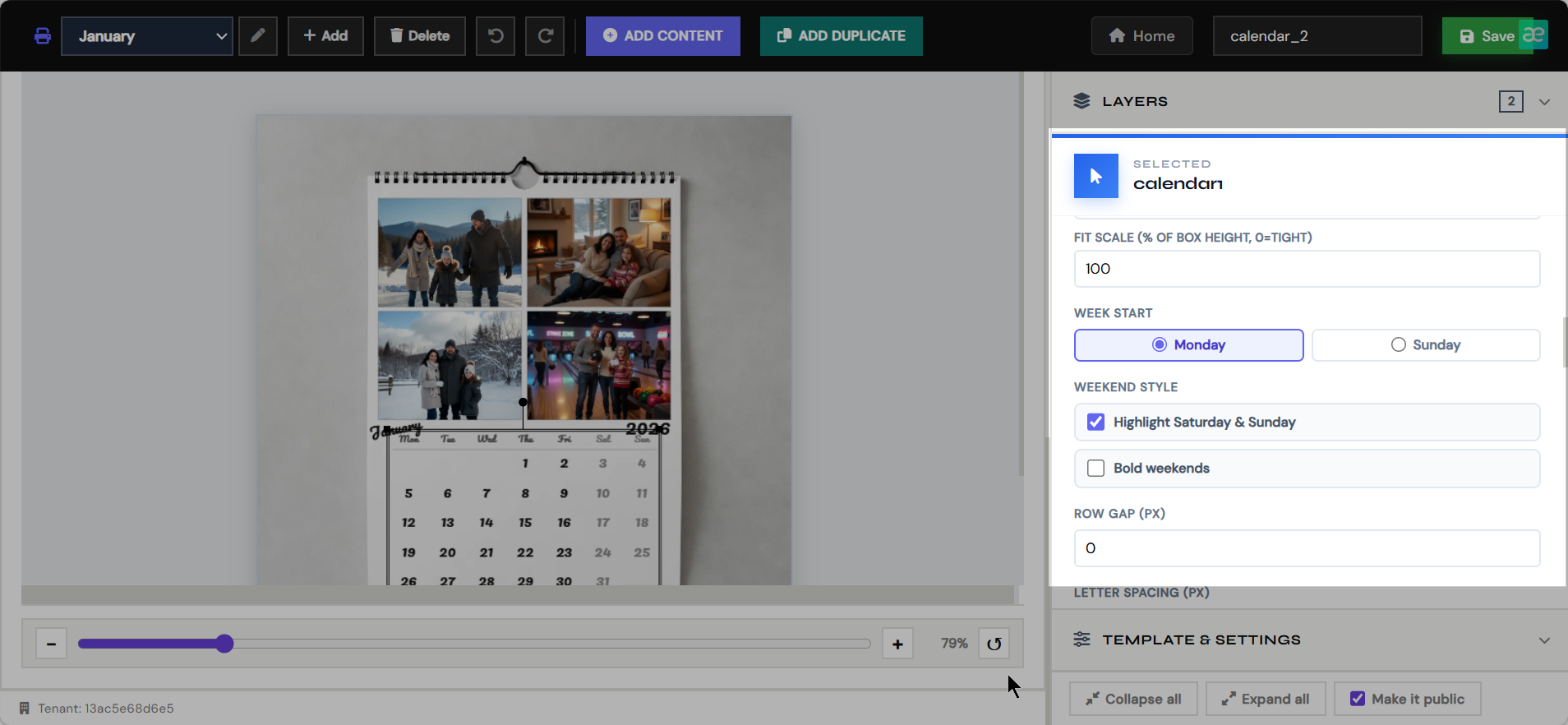This screenshot has height=725, width=1568.
Task: Zoom out with the minus button
Action: [x=51, y=644]
